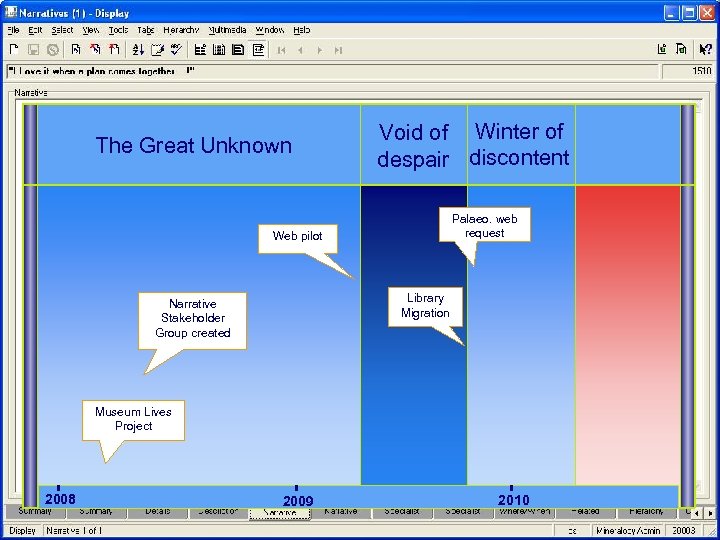Open the Window menu
Viewport: 720px width, 540px height.
[x=270, y=30]
